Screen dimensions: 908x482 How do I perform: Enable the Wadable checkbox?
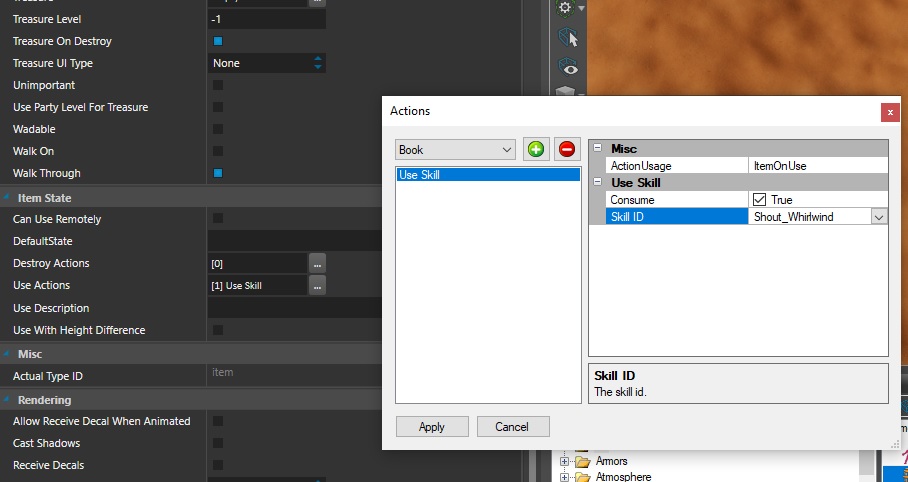[218, 129]
